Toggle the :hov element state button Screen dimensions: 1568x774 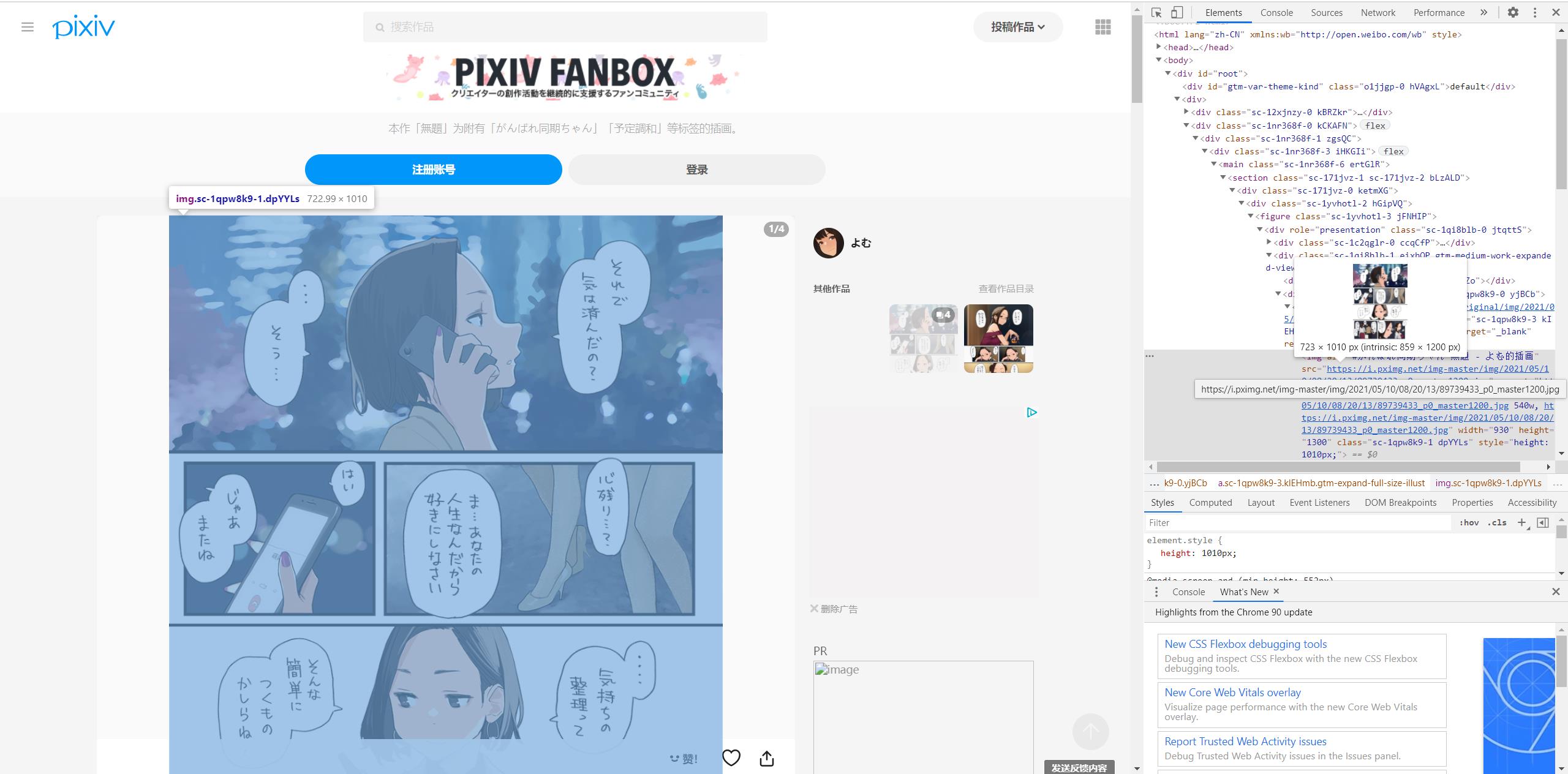[1469, 522]
